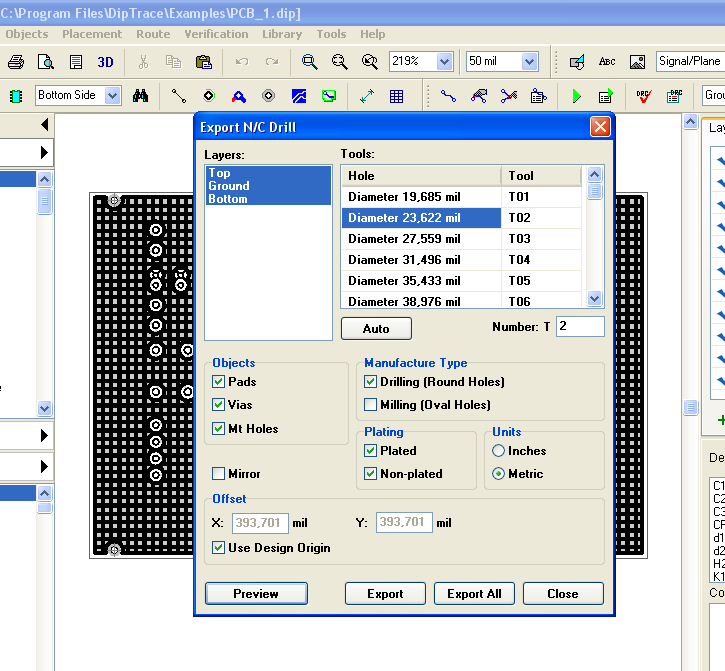
Task: Click the Preview button
Action: point(256,593)
